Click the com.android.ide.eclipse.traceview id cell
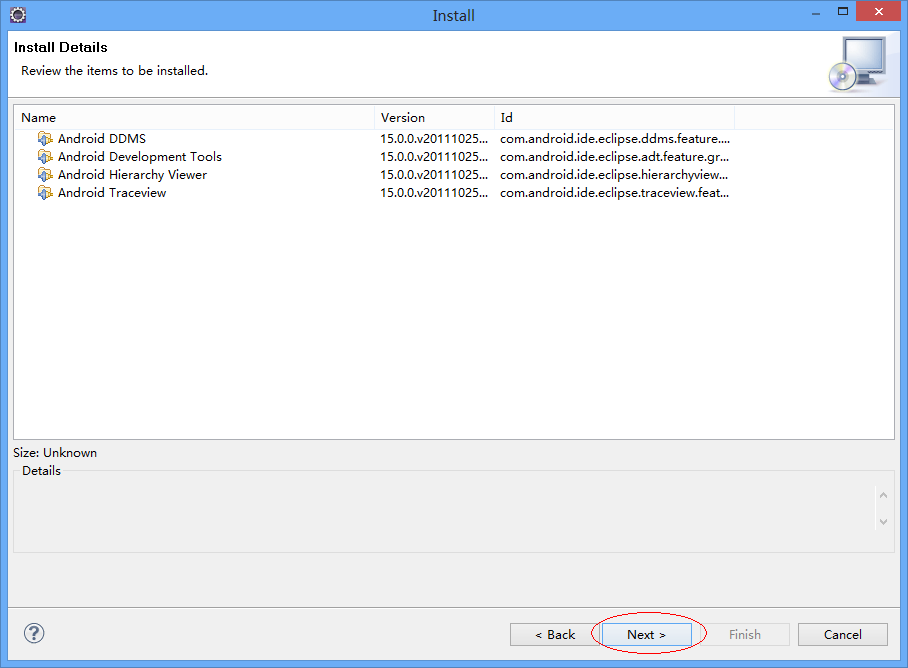908x668 pixels. pos(614,193)
